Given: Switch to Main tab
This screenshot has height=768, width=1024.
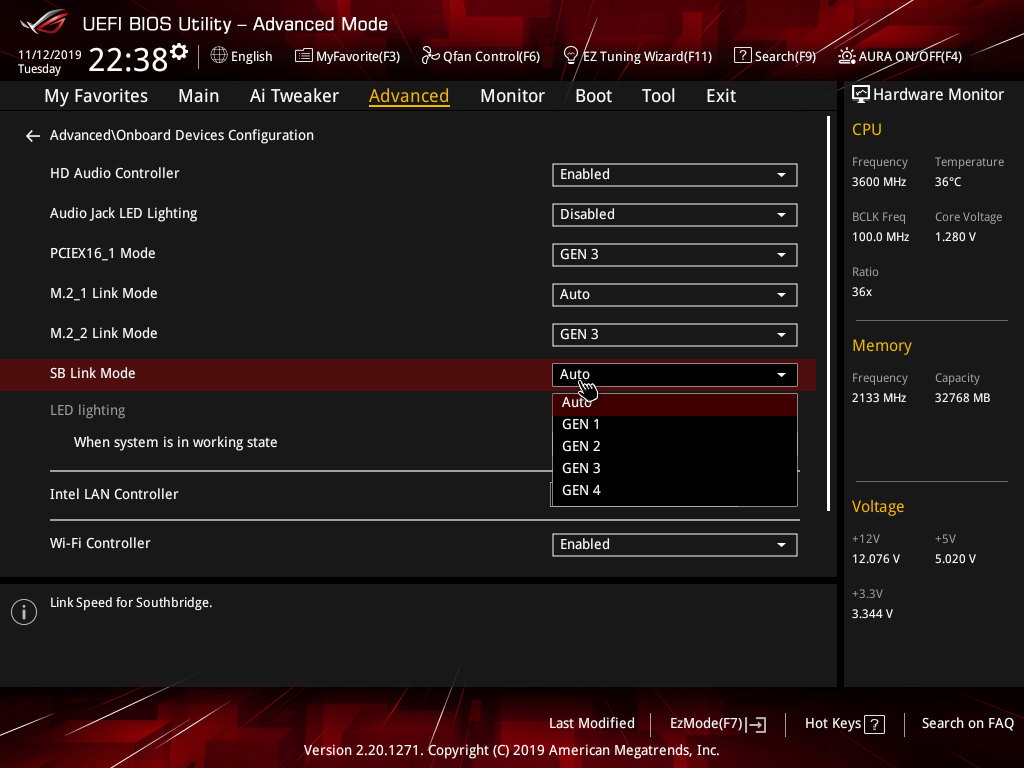Looking at the screenshot, I should (x=199, y=96).
